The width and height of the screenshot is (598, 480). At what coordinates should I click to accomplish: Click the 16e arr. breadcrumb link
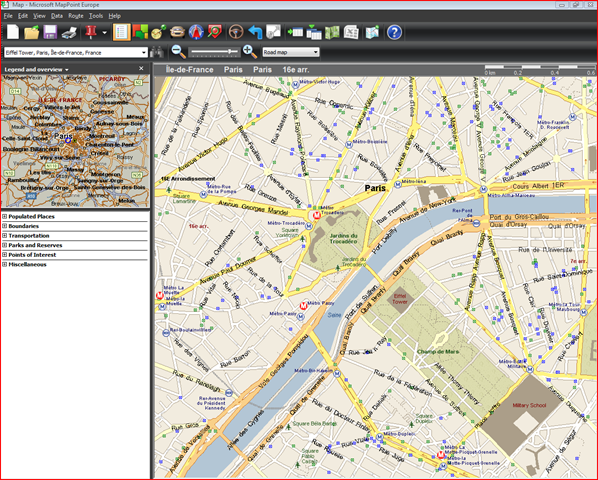(x=296, y=70)
